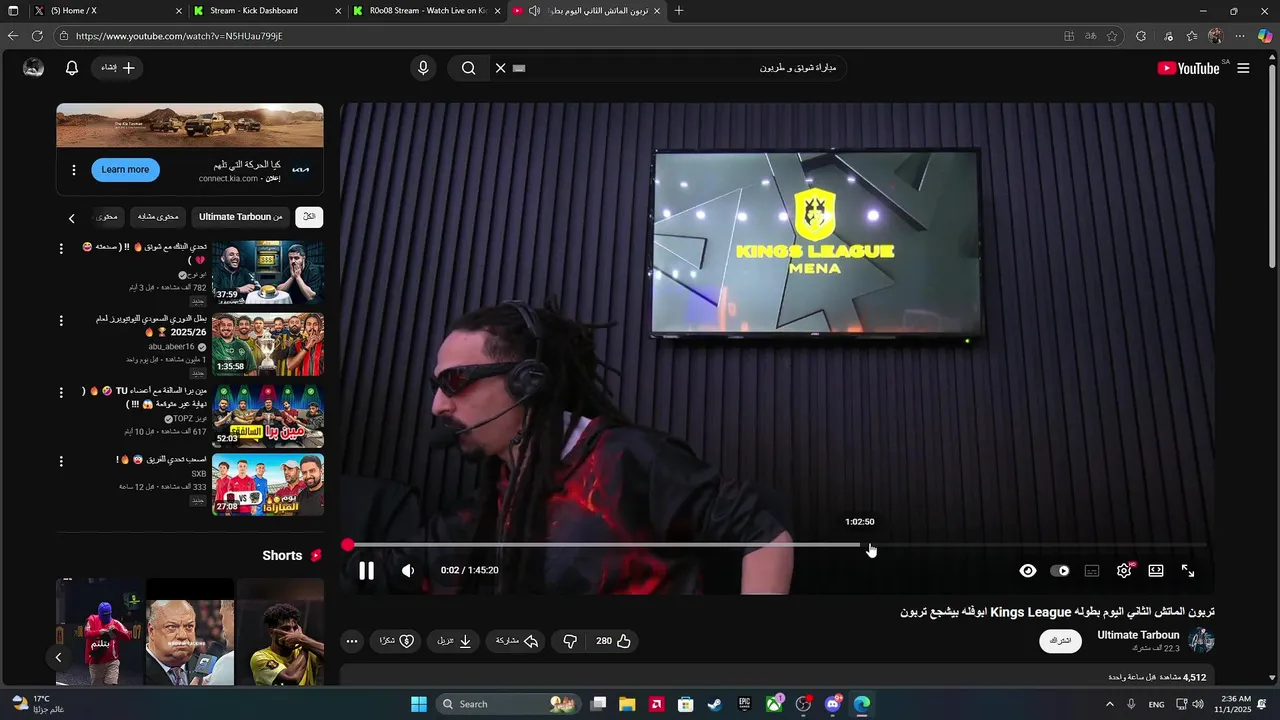
Task: Open the Windows Start menu
Action: click(419, 704)
